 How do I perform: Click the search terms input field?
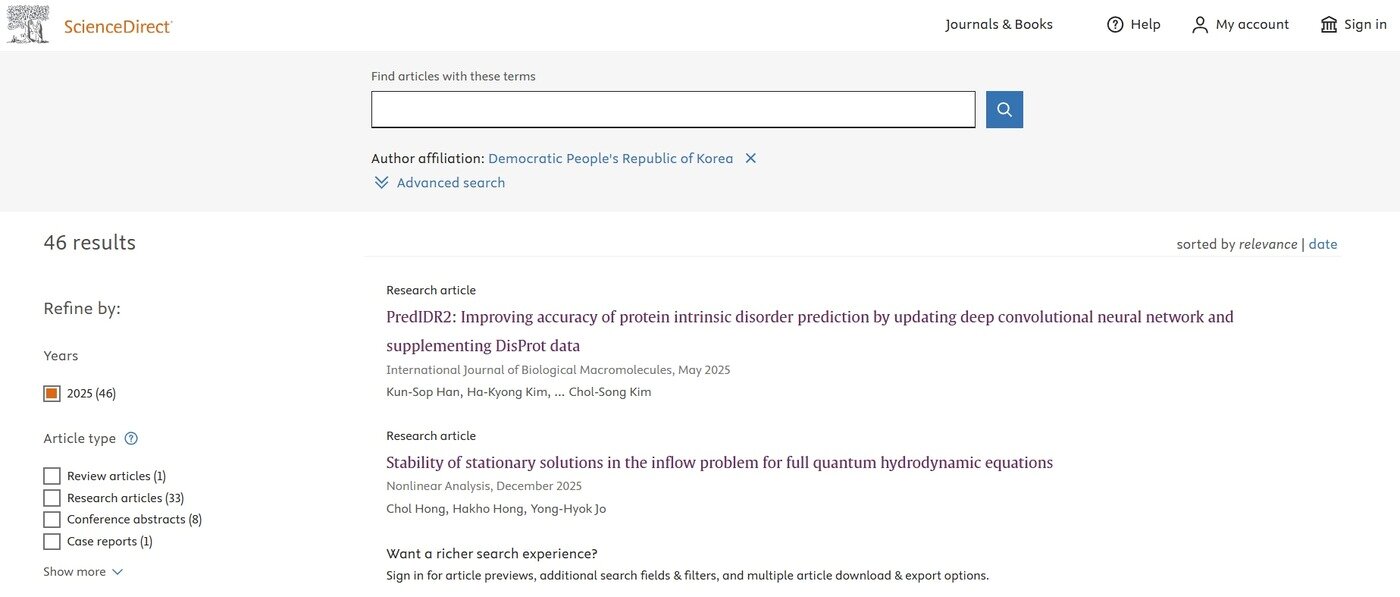point(673,110)
